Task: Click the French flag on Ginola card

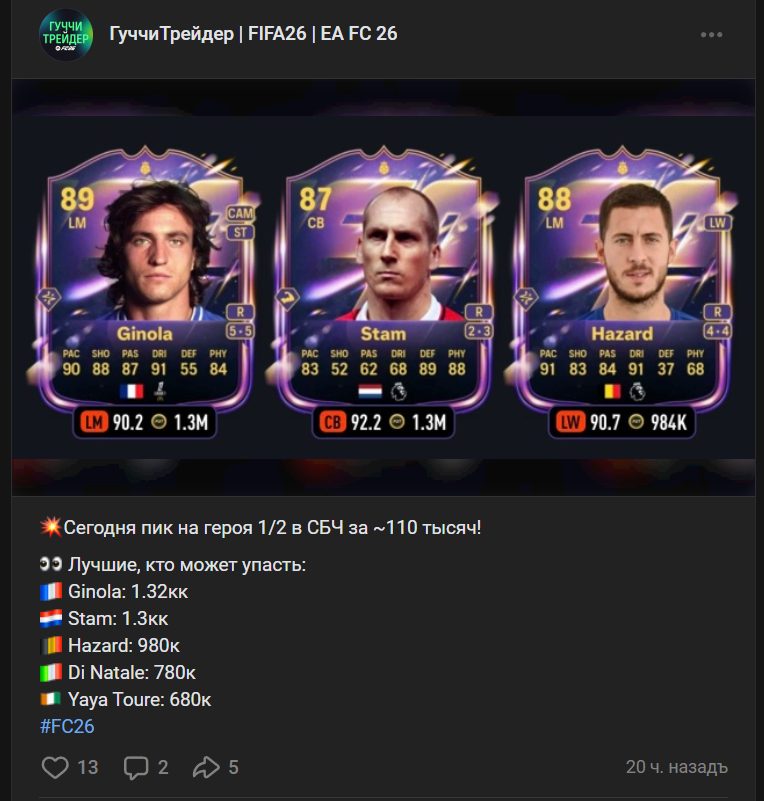Action: [x=132, y=391]
